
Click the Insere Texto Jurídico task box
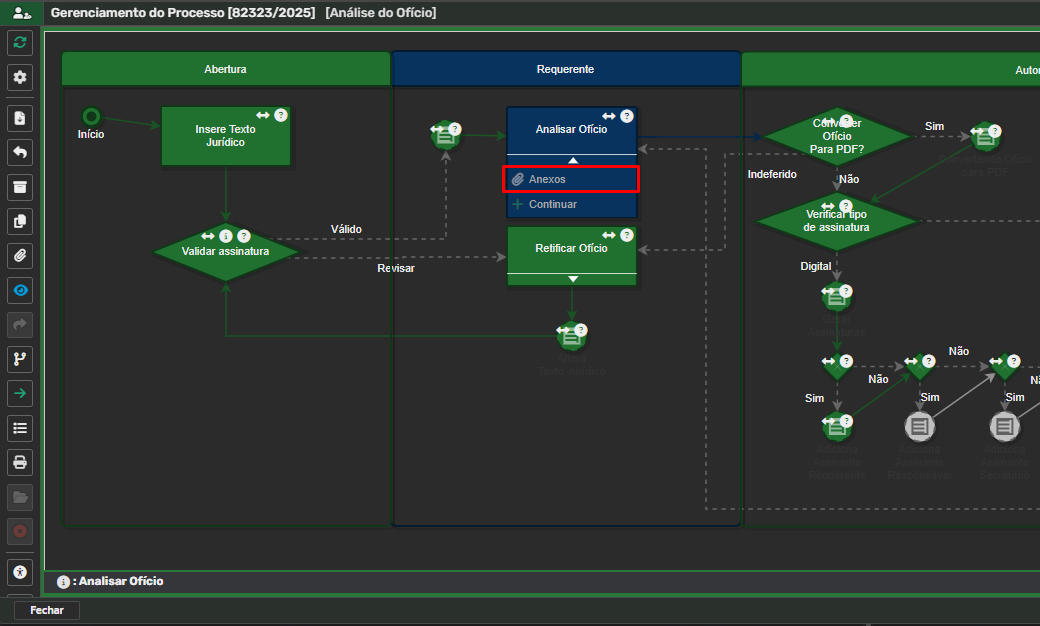226,136
